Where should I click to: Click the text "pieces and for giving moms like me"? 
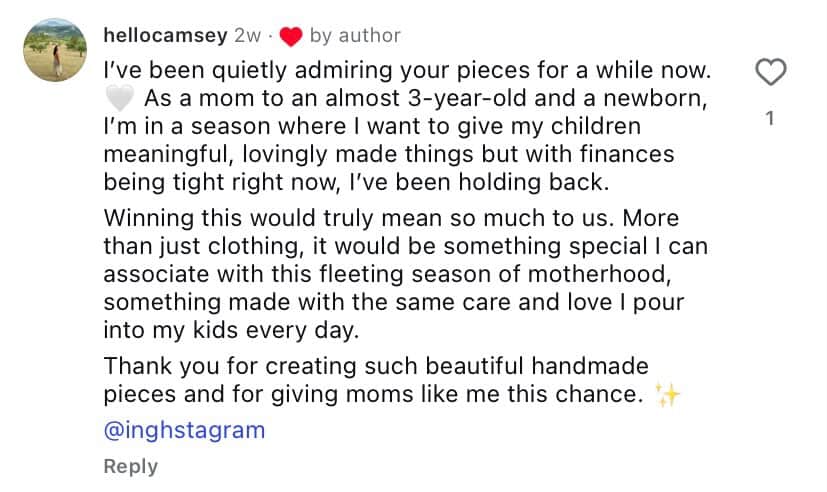pos(372,394)
